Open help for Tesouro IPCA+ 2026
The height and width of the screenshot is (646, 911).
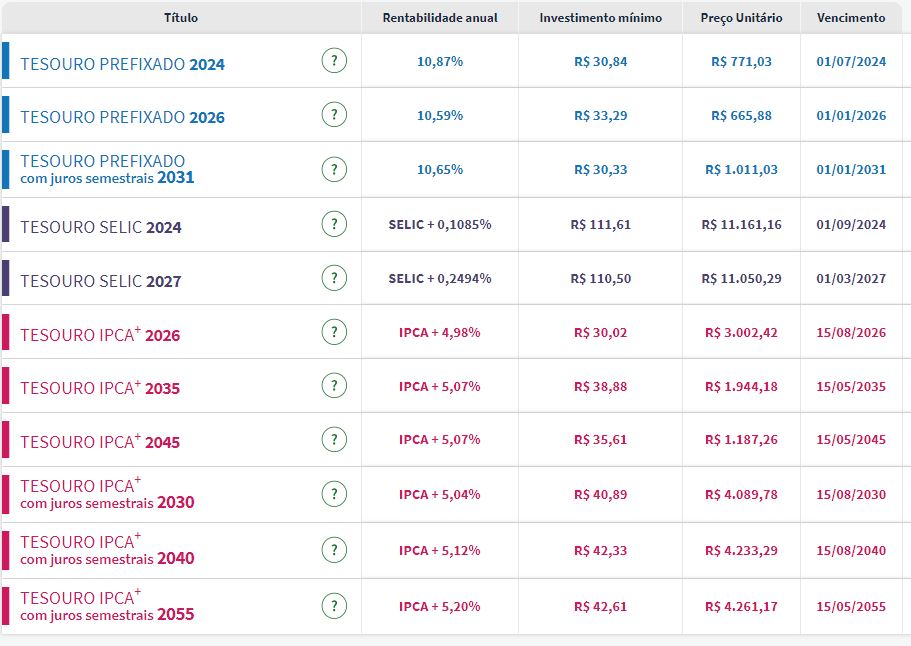[334, 332]
